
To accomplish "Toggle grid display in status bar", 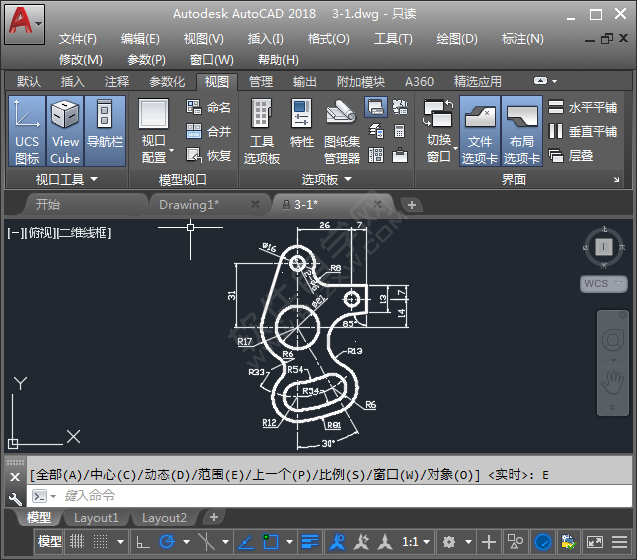I will tap(76, 541).
